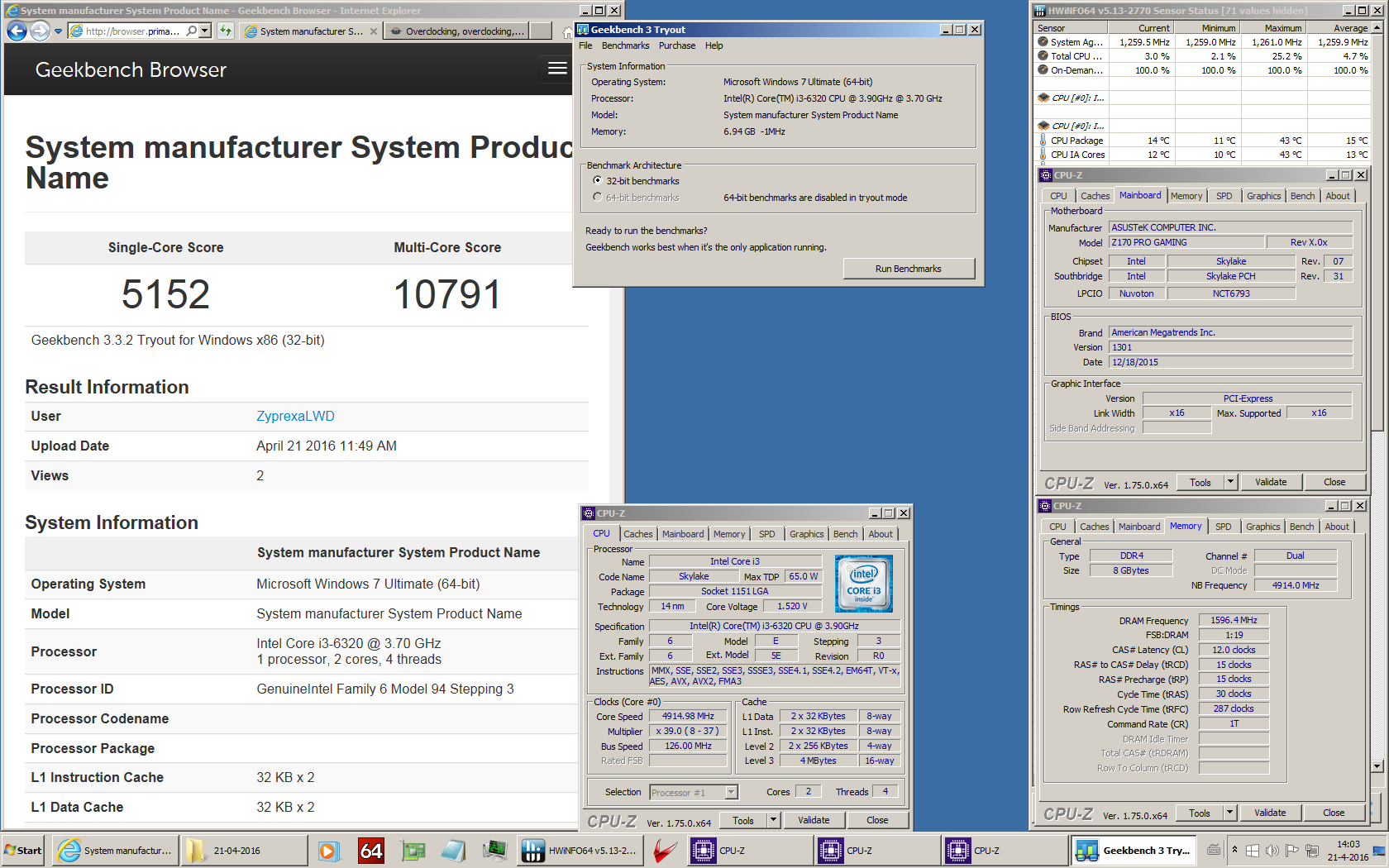Open the Action Center flag tray icon

[x=1291, y=850]
